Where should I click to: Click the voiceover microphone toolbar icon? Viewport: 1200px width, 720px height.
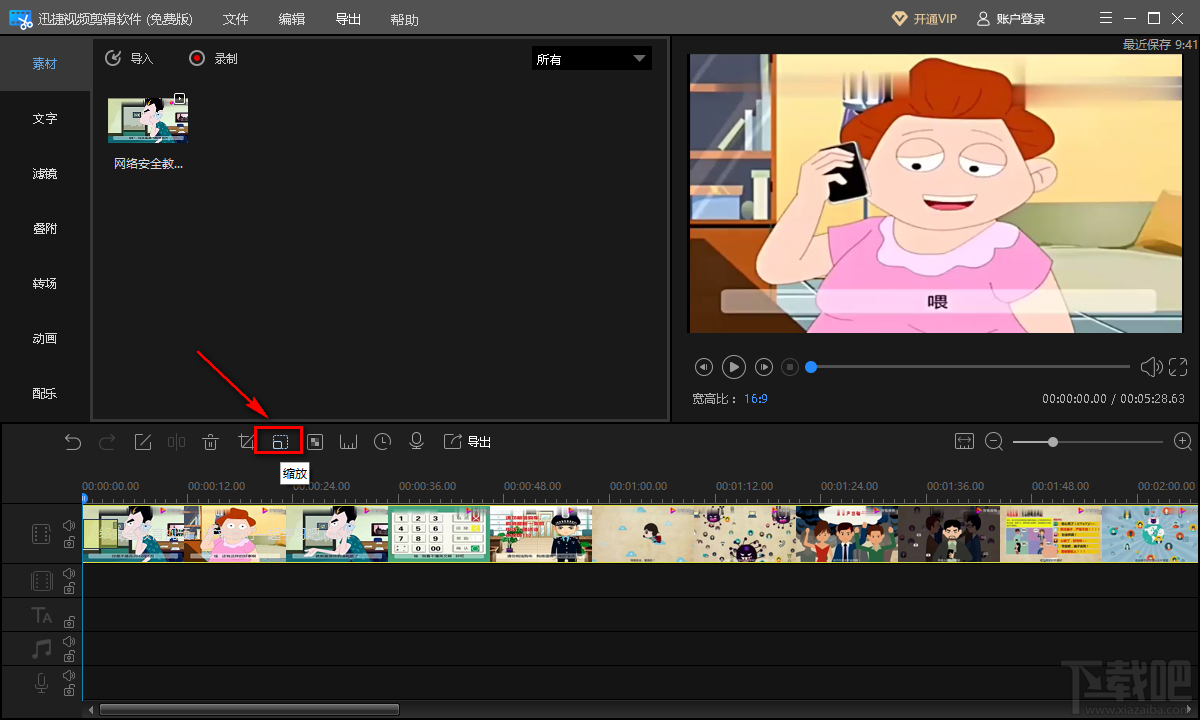coord(416,442)
